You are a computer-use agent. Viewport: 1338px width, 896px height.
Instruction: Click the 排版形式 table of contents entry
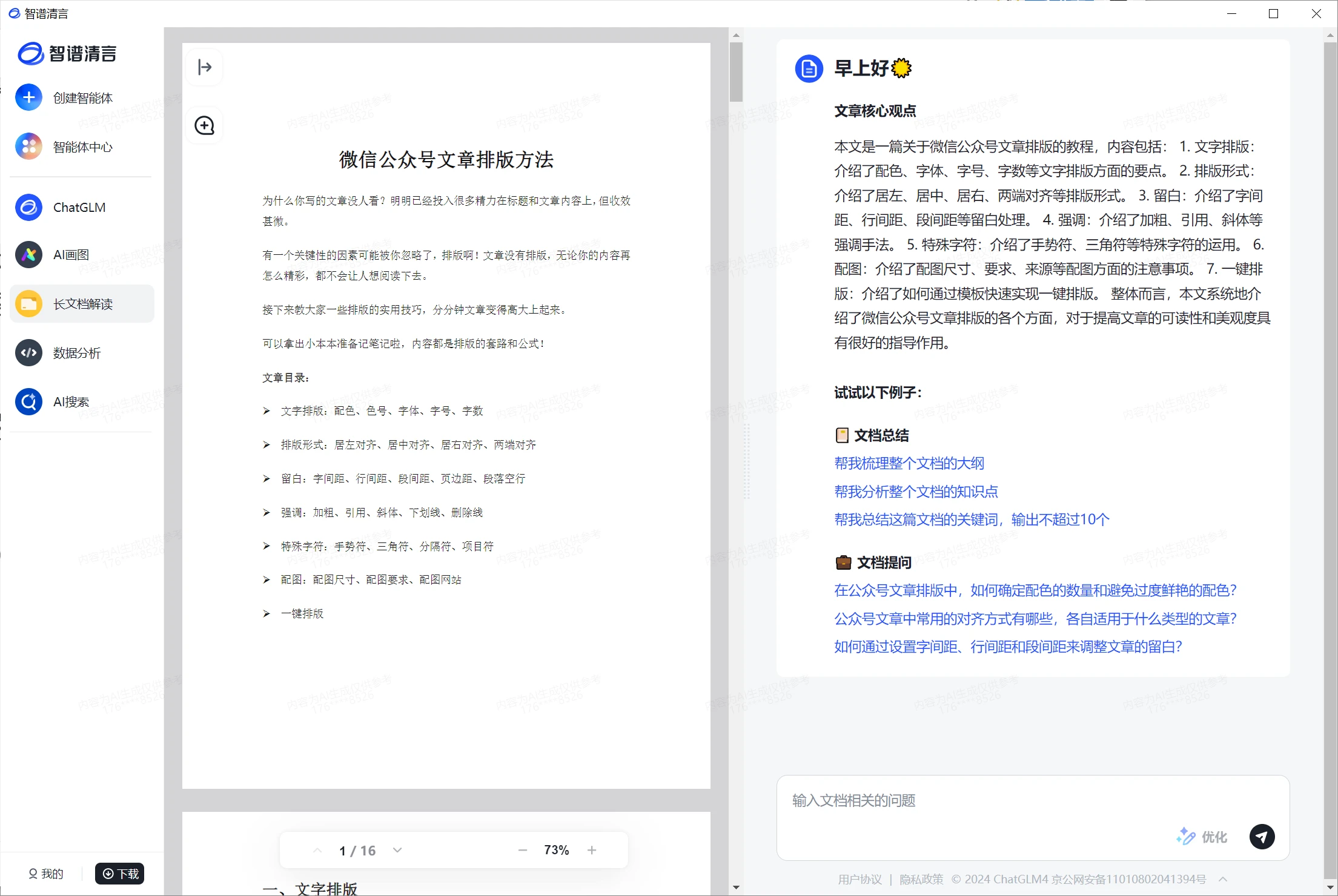[x=400, y=445]
